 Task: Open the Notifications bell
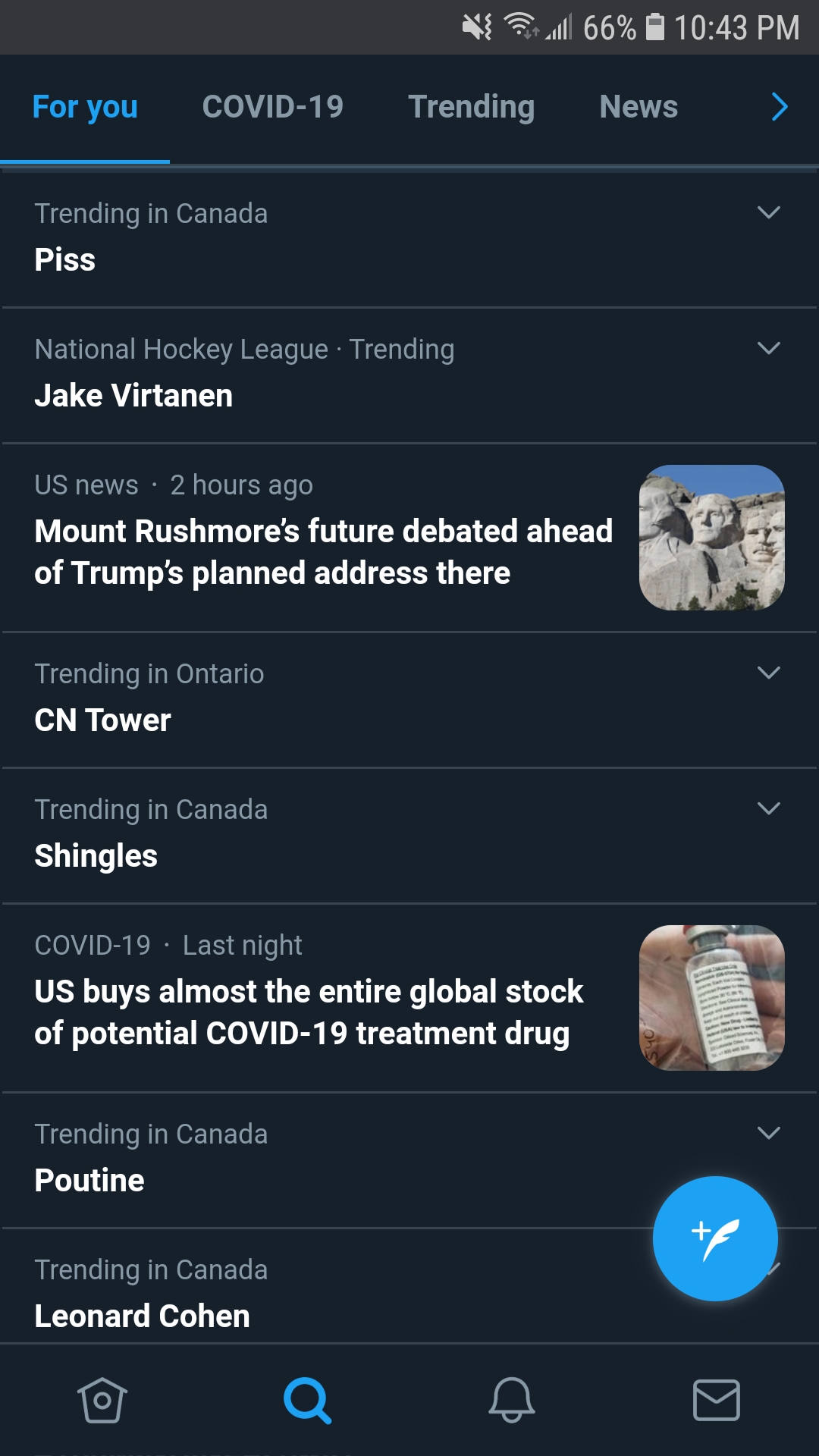click(512, 1400)
